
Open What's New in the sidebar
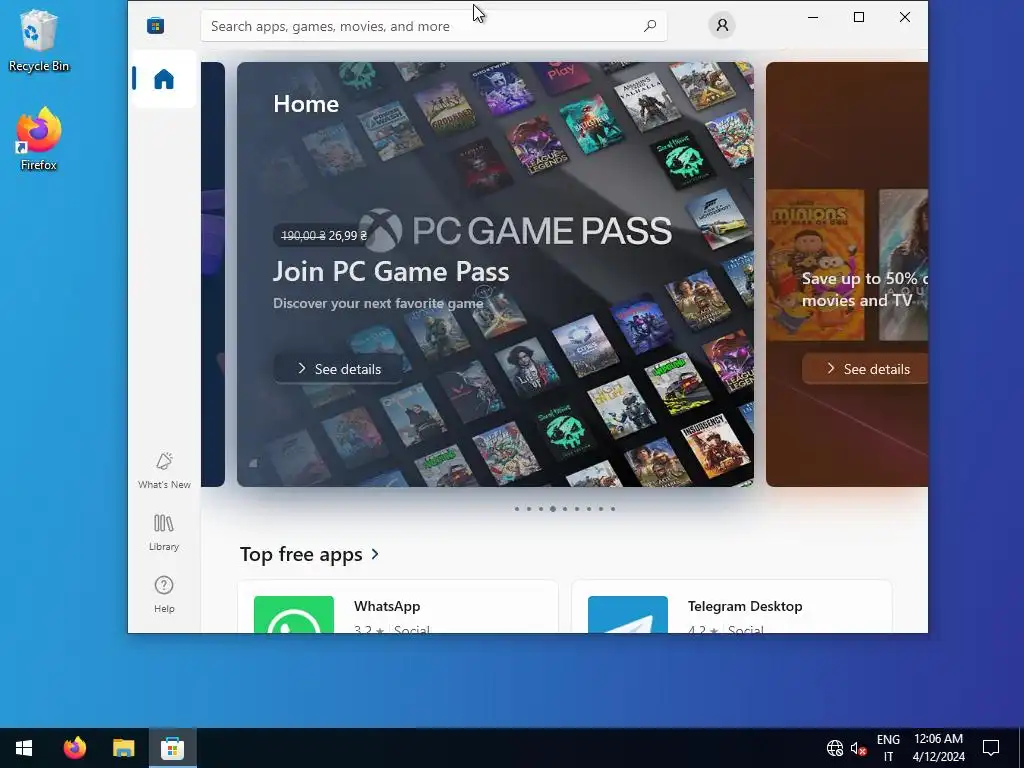click(164, 470)
